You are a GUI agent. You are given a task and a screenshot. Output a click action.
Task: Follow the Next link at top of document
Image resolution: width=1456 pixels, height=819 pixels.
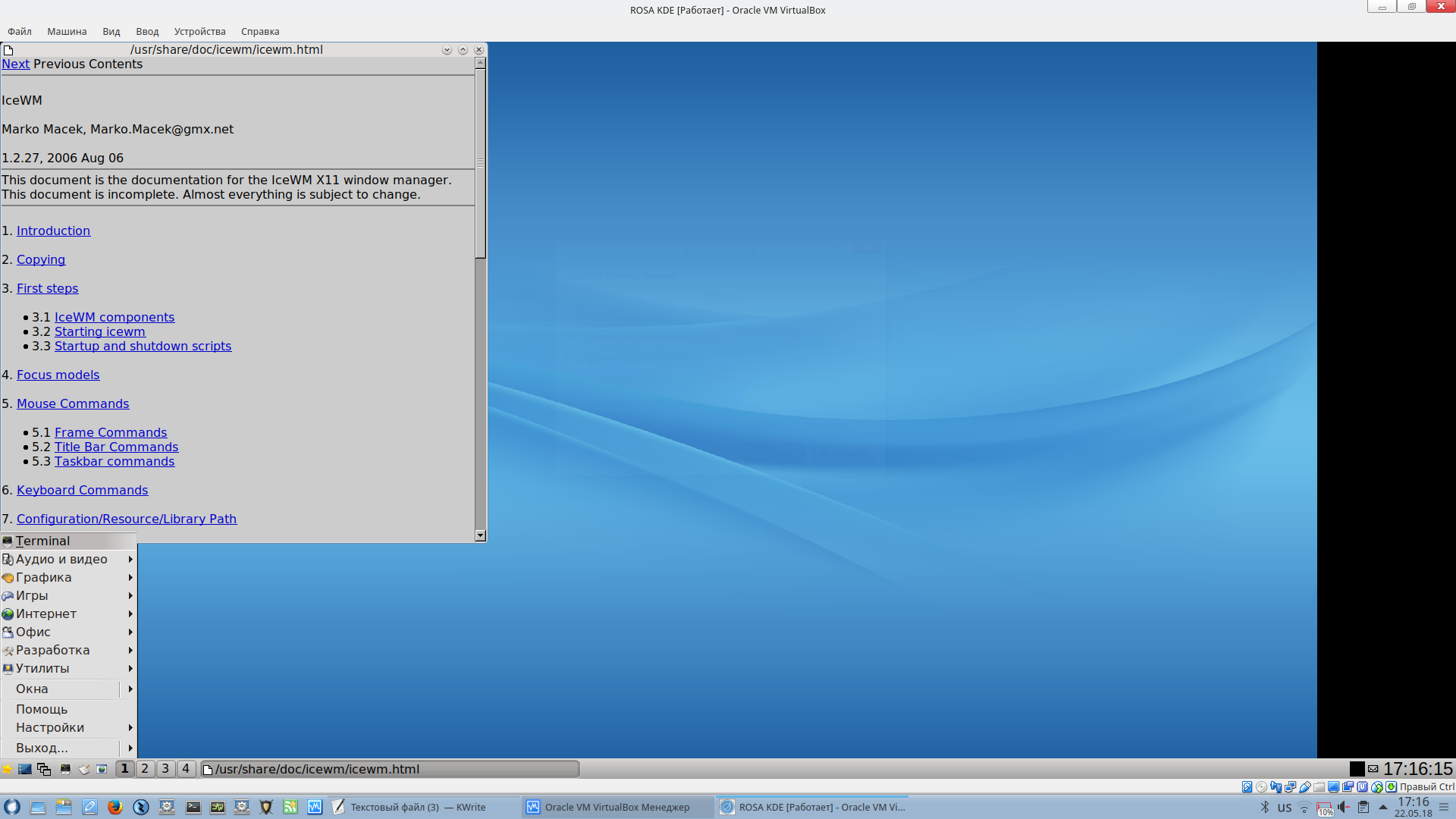pos(15,64)
